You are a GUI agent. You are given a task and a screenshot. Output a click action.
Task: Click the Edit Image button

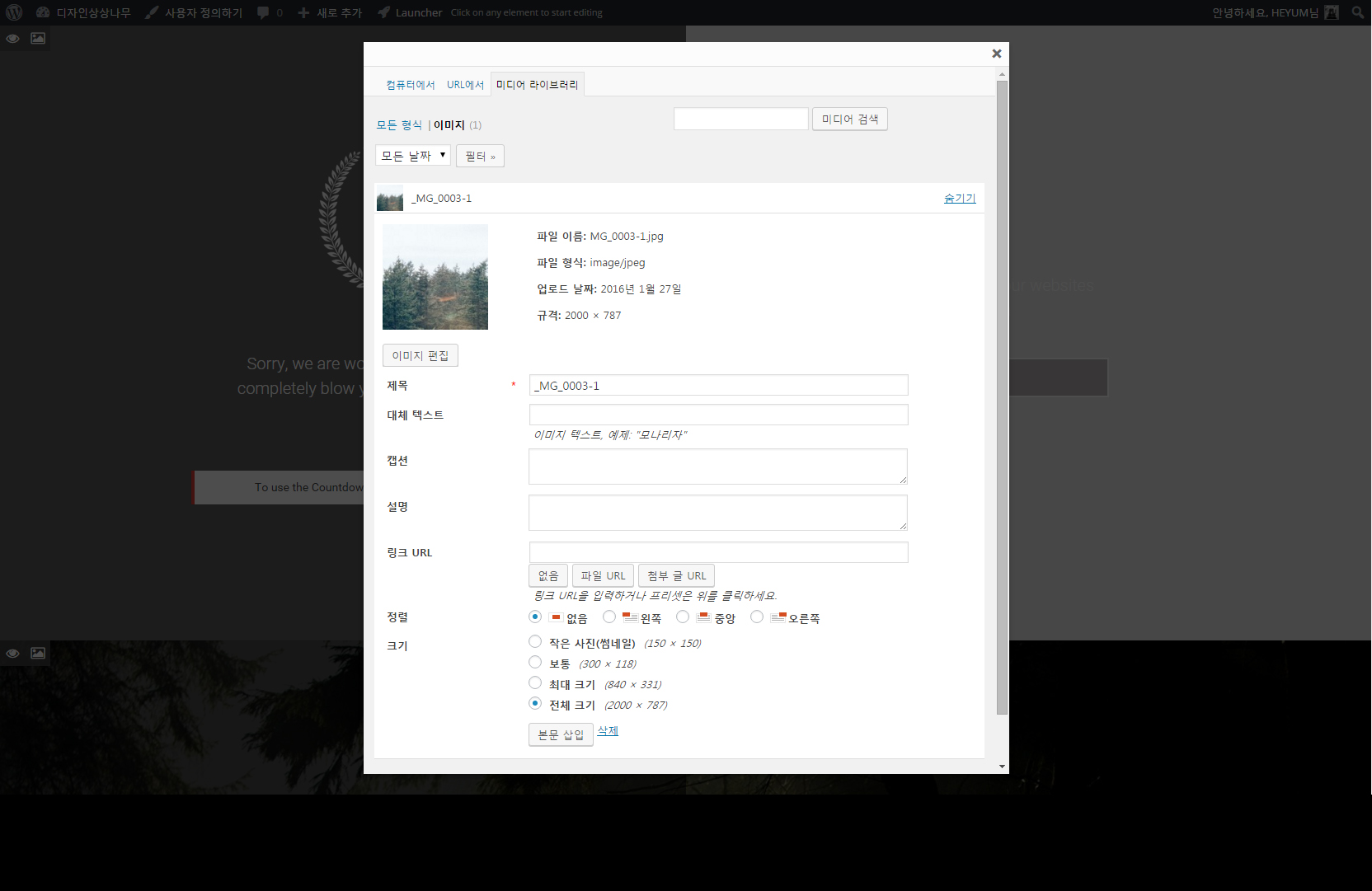420,355
